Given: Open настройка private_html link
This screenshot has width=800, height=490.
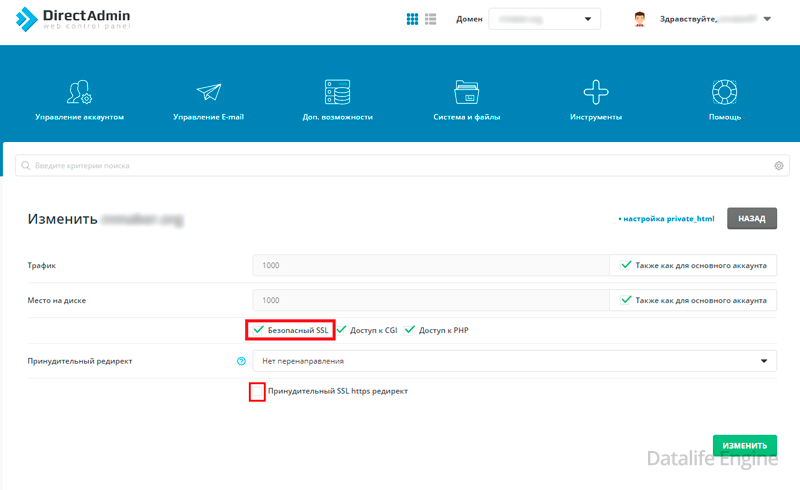Looking at the screenshot, I should point(668,218).
